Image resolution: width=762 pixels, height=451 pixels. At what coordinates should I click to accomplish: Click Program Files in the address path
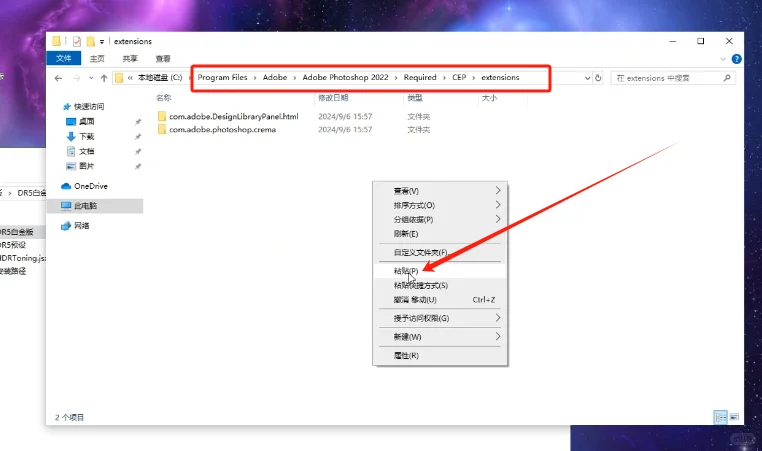[x=222, y=77]
